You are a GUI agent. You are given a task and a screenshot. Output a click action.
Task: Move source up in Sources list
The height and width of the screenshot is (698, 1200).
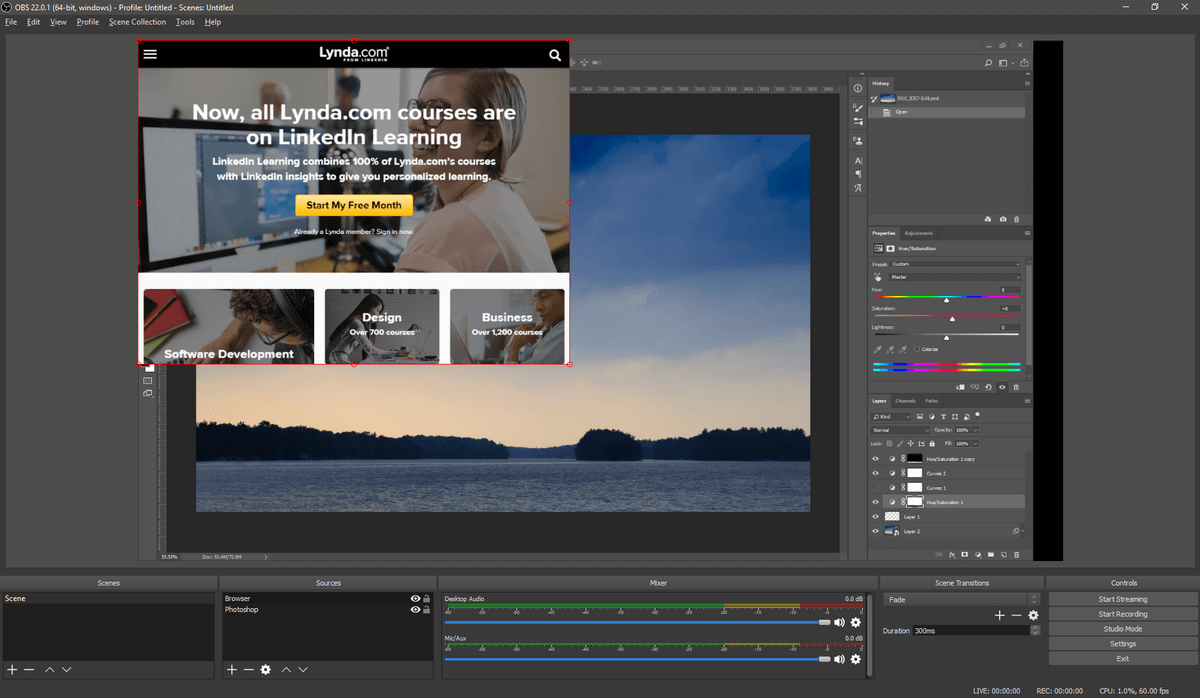tap(286, 669)
